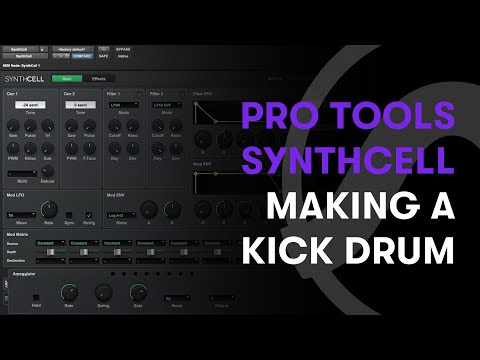Click the Arpeggiator Swing knob
The width and height of the screenshot is (480, 360).
click(104, 293)
